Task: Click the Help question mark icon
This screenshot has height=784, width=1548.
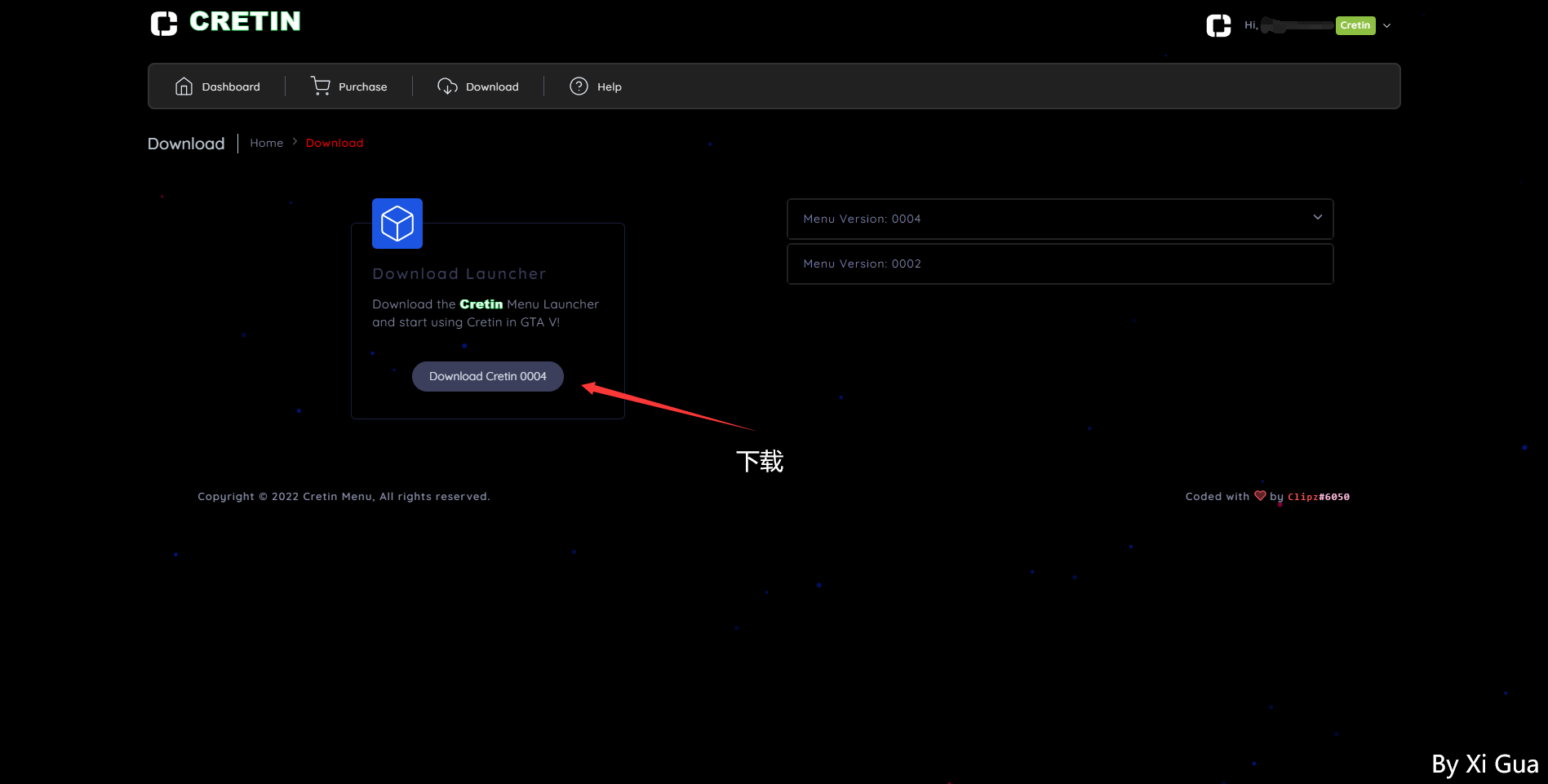Action: tap(579, 86)
